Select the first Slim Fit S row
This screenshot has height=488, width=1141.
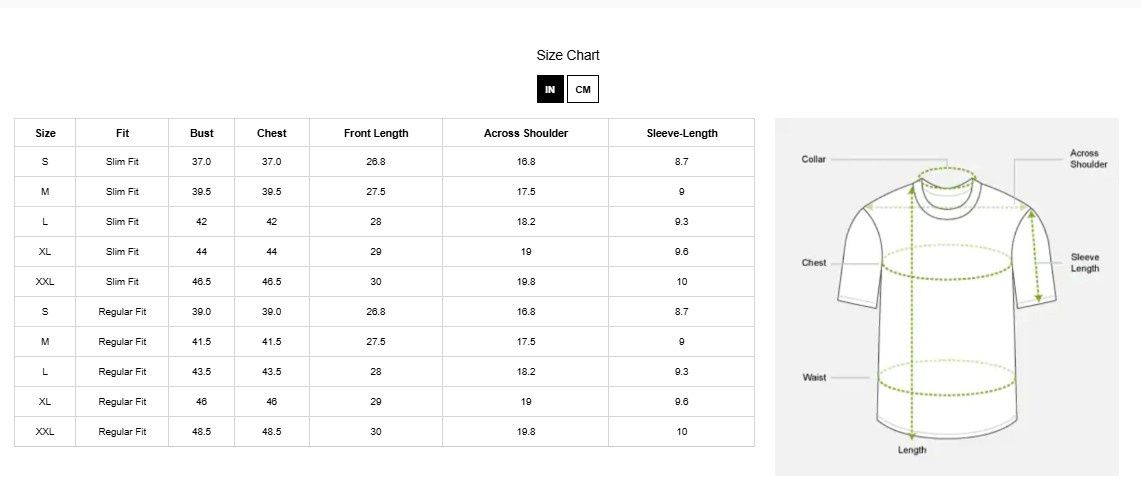coord(384,161)
